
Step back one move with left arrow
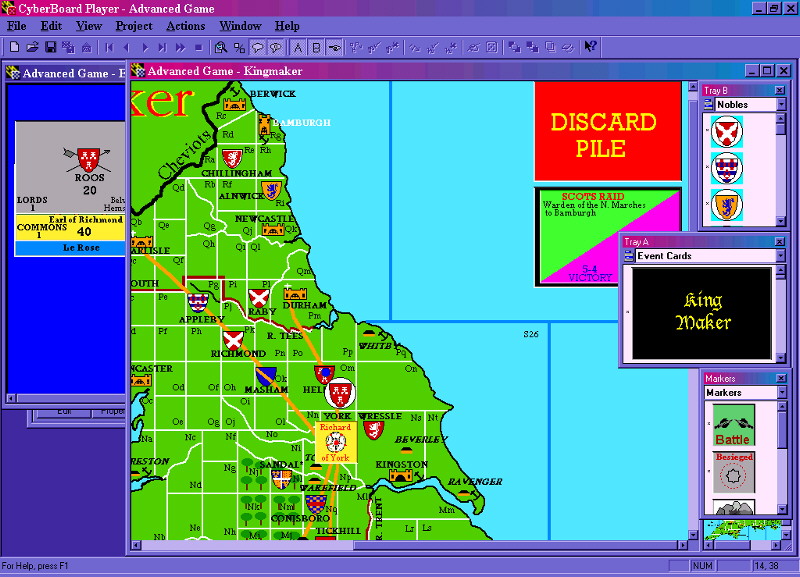pyautogui.click(x=127, y=47)
